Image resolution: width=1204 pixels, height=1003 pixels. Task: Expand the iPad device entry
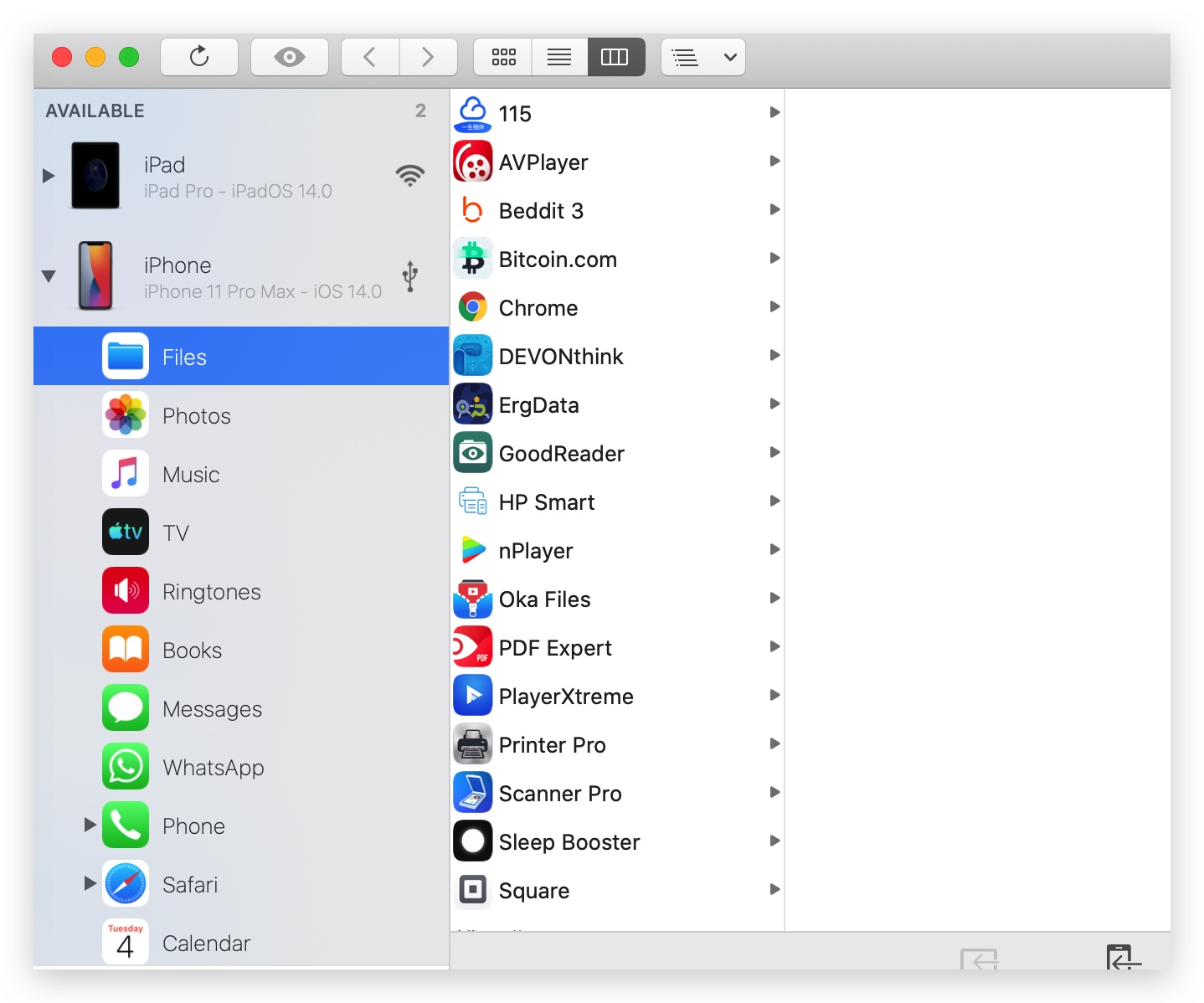pos(49,176)
